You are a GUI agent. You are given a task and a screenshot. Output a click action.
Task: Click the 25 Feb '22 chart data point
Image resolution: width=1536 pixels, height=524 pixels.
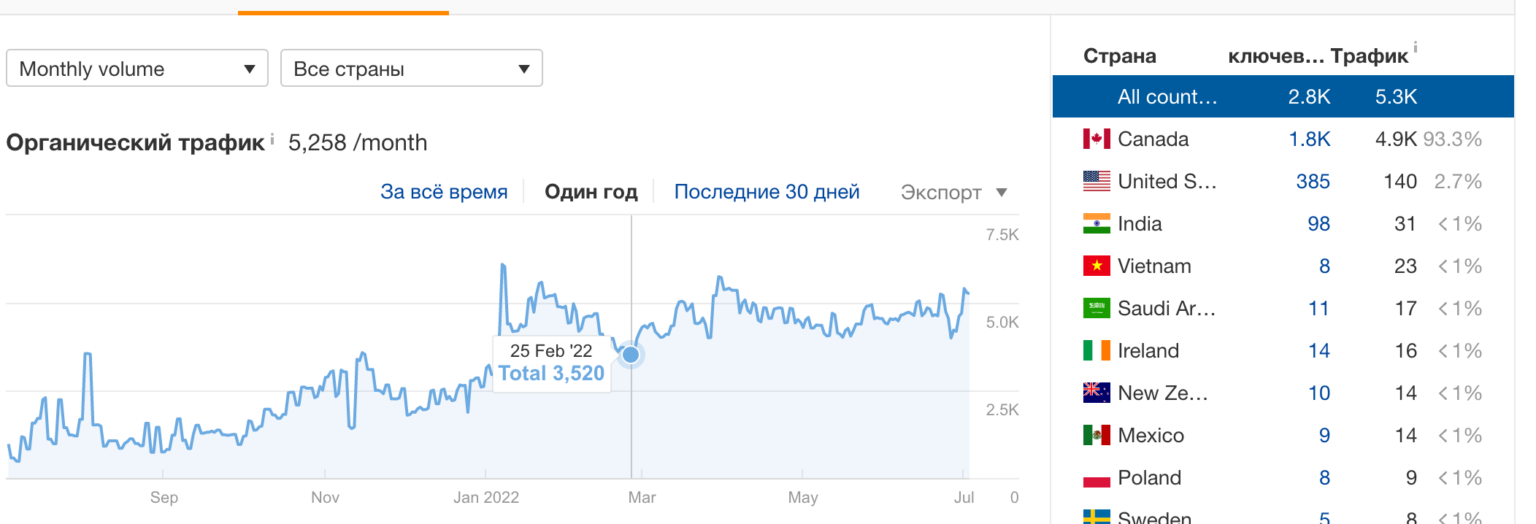[630, 354]
